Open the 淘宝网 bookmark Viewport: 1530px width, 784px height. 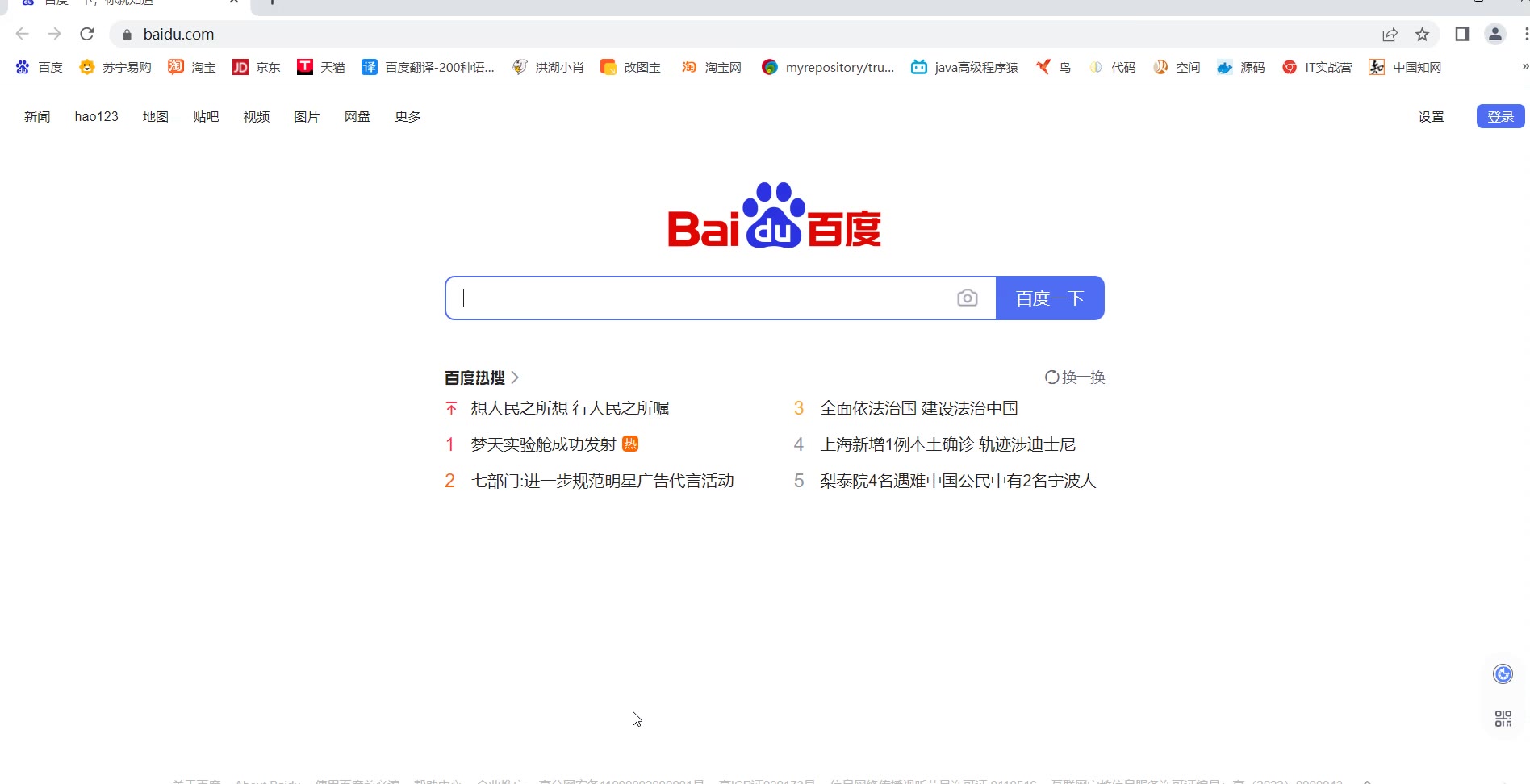712,67
